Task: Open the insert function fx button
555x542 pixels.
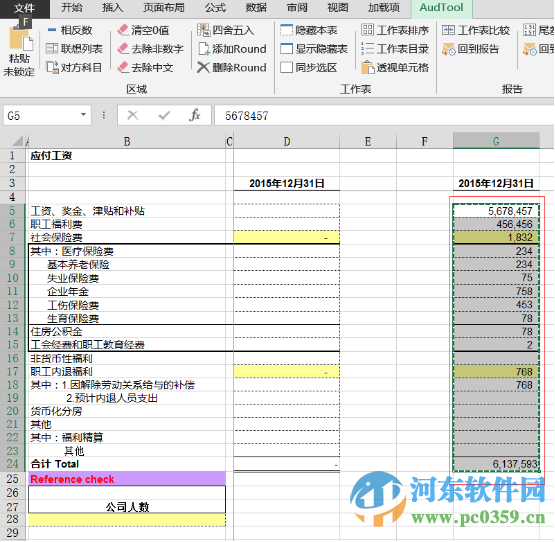Action: click(x=195, y=115)
